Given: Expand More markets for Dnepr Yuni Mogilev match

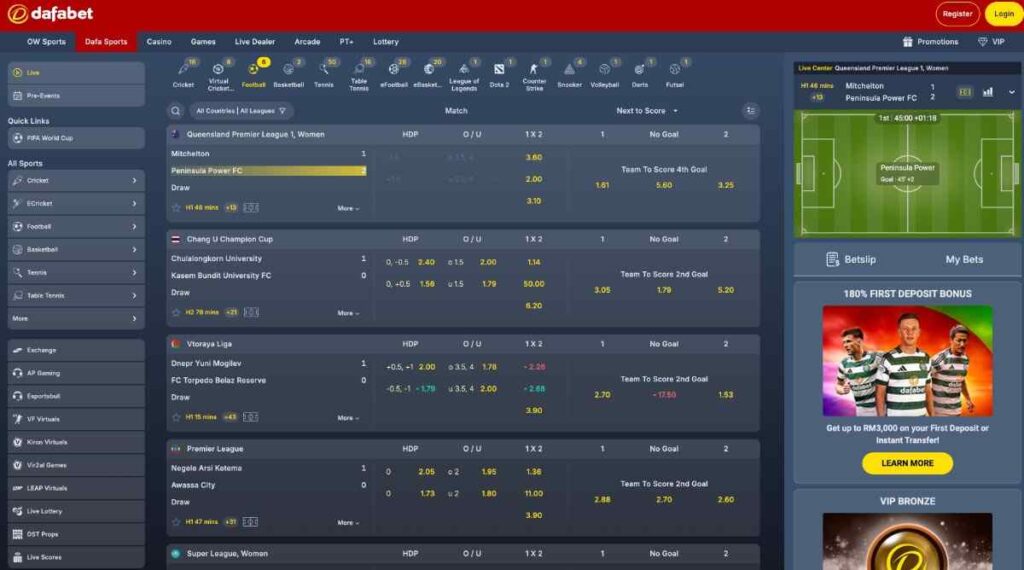Looking at the screenshot, I should tap(348, 418).
